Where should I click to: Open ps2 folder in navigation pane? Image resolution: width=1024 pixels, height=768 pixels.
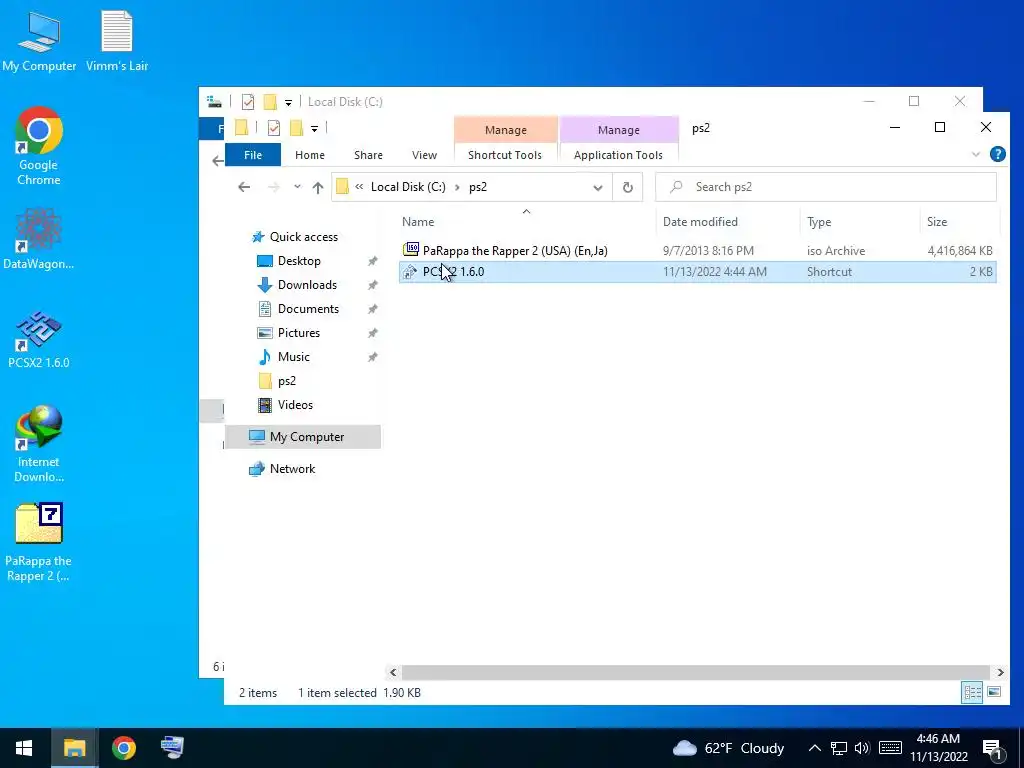pos(287,381)
